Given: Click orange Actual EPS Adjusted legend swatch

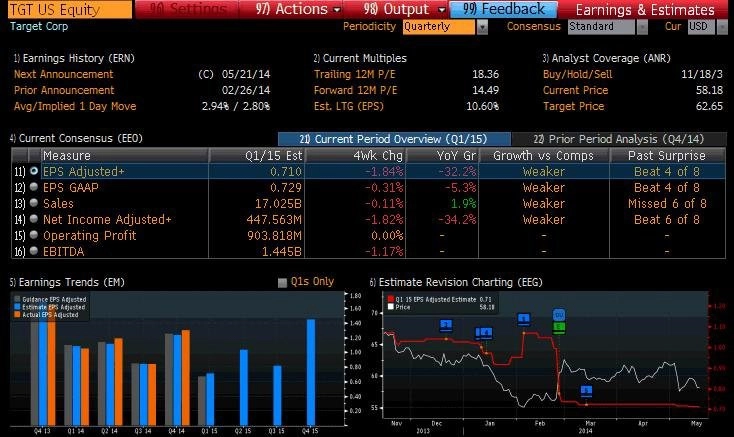Looking at the screenshot, I should tap(17, 315).
